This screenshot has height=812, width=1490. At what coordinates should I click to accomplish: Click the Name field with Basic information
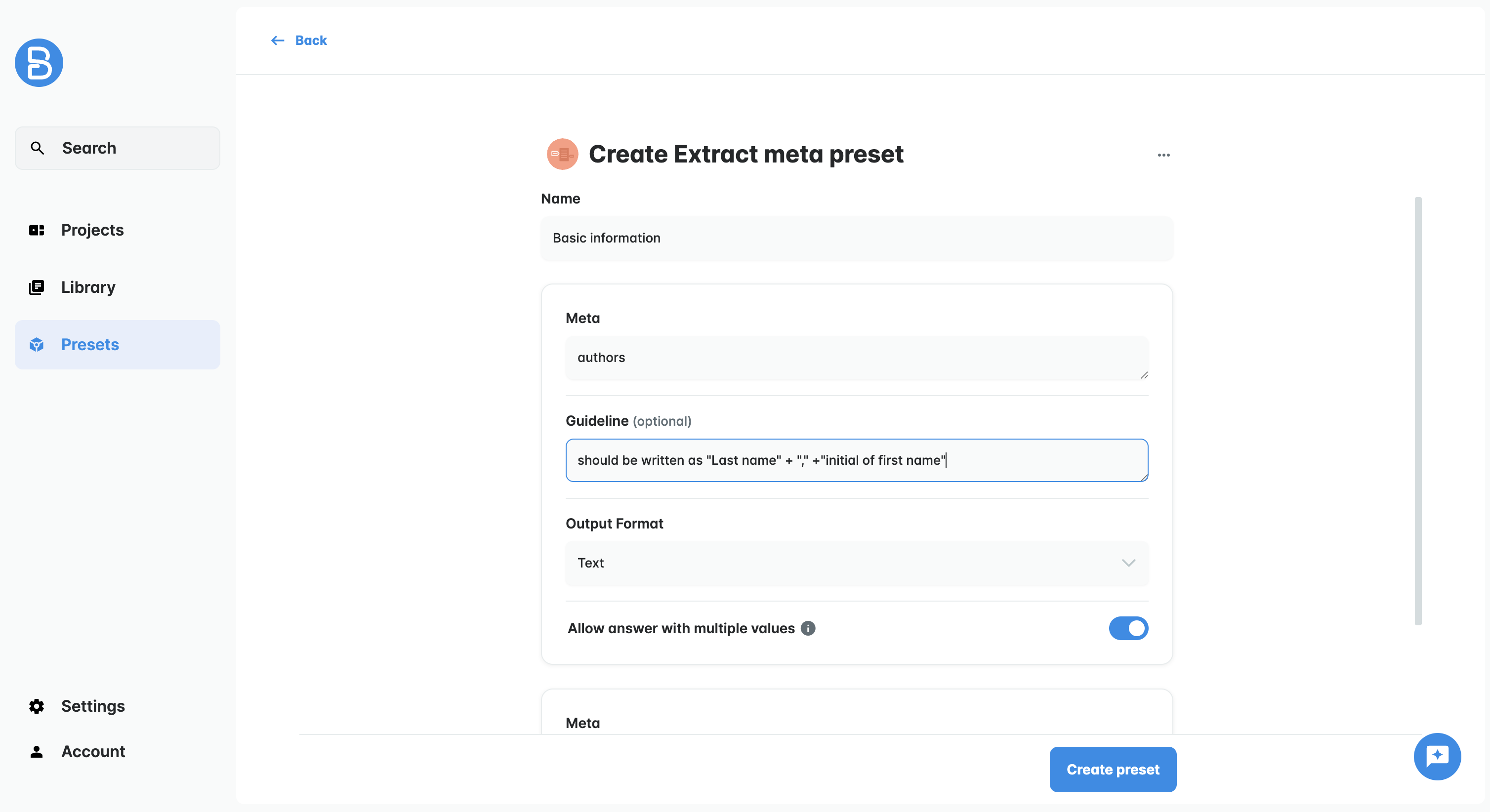[x=856, y=238]
